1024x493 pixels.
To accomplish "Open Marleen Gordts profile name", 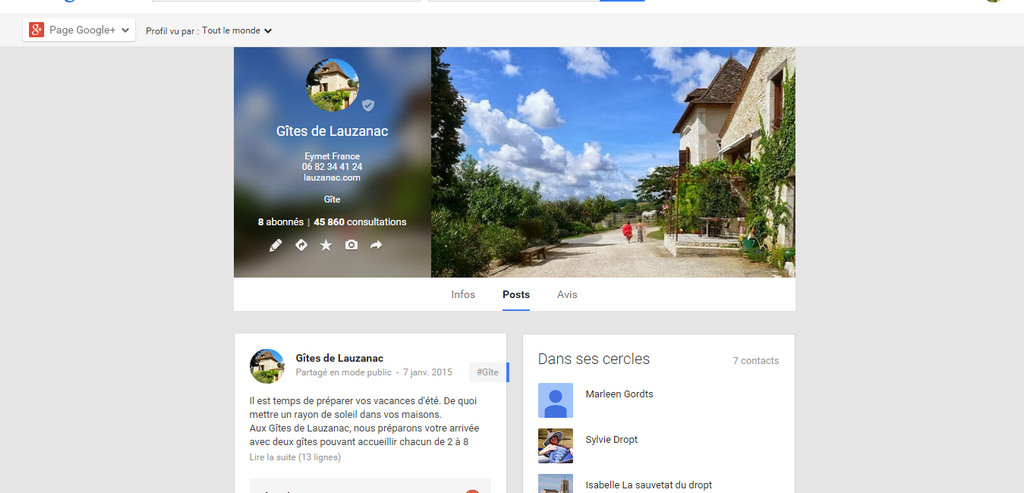I will coord(619,394).
